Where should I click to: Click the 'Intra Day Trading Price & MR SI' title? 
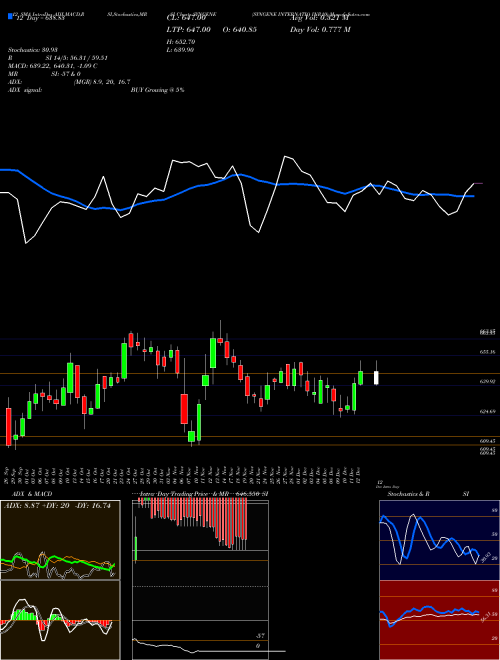(204, 494)
